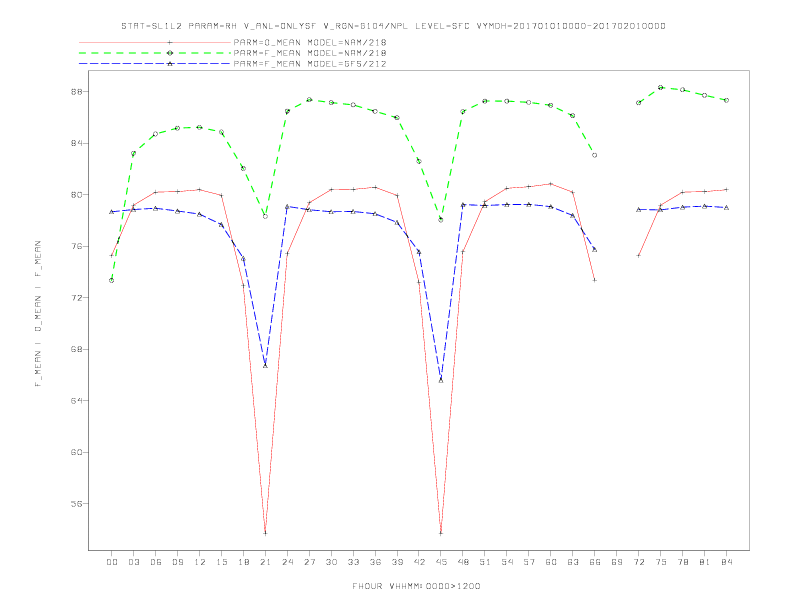Click x-axis tick label 27
Screen dimensions: 792x612
(x=310, y=562)
